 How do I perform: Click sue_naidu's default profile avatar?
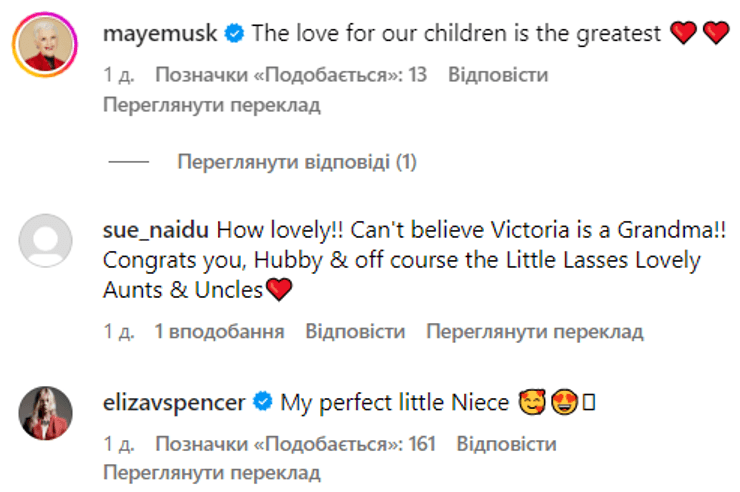point(46,240)
